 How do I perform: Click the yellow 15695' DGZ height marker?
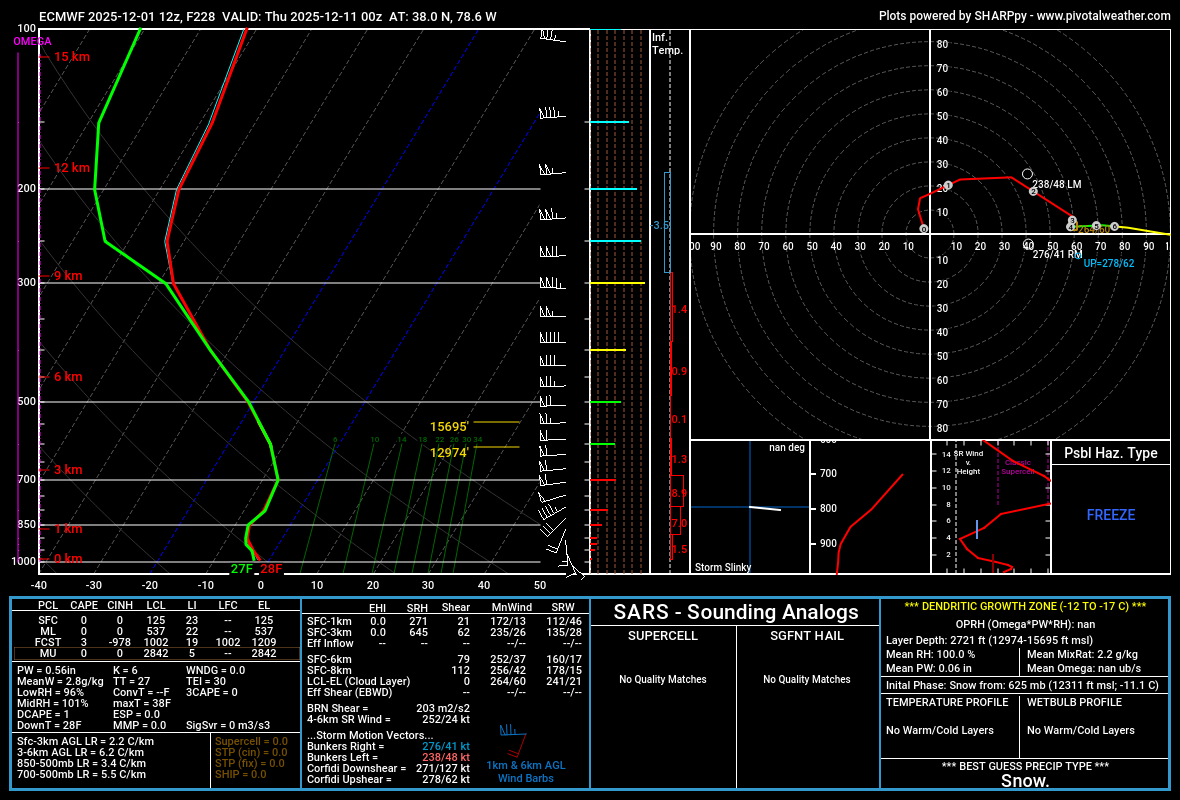coord(452,426)
